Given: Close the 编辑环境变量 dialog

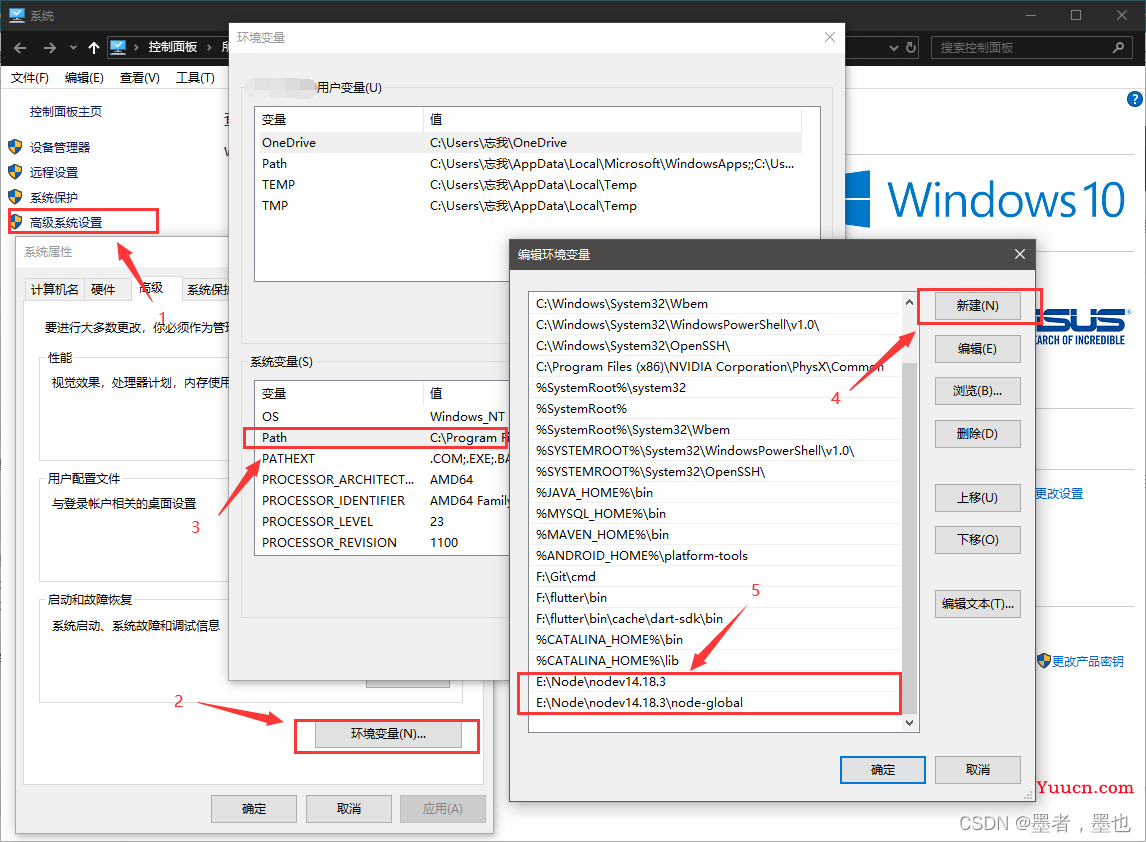Looking at the screenshot, I should pyautogui.click(x=1020, y=254).
